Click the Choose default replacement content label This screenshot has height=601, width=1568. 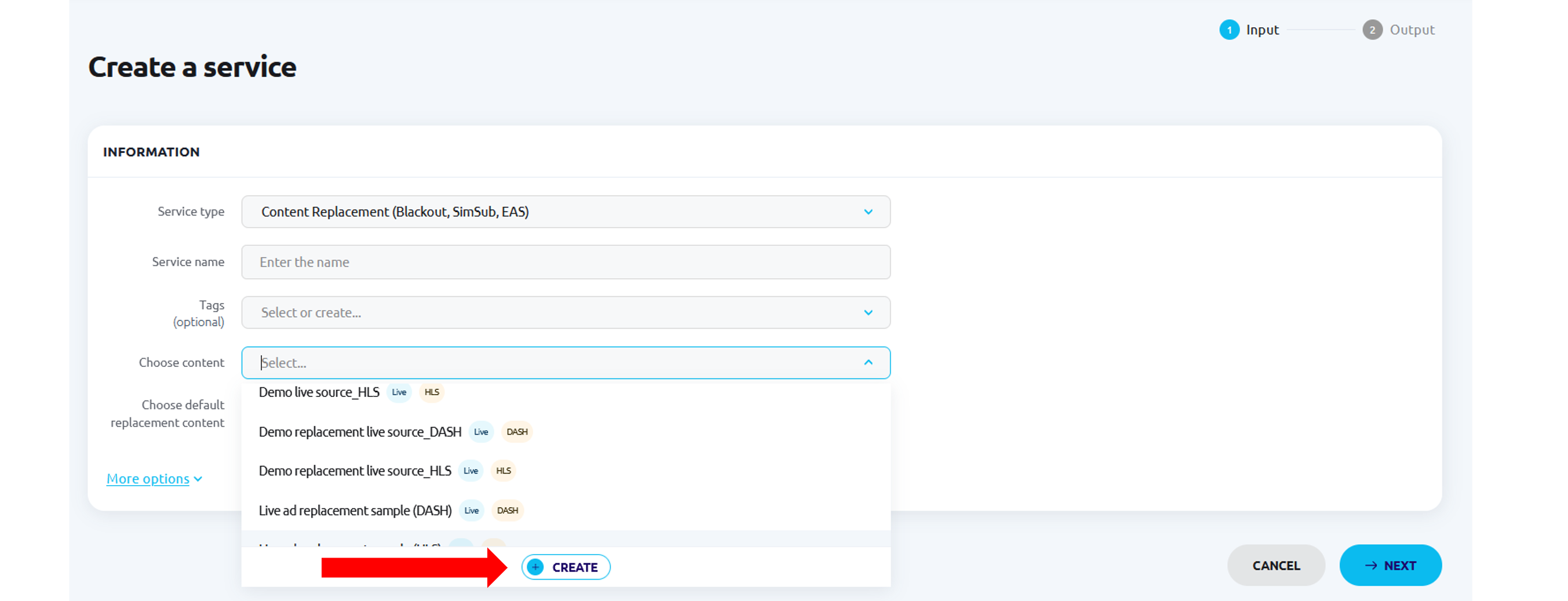point(167,413)
